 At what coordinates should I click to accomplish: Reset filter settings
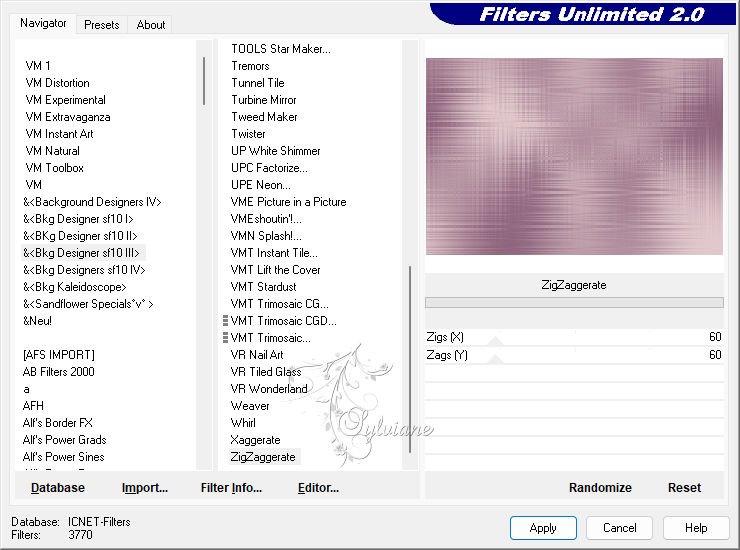click(x=684, y=487)
